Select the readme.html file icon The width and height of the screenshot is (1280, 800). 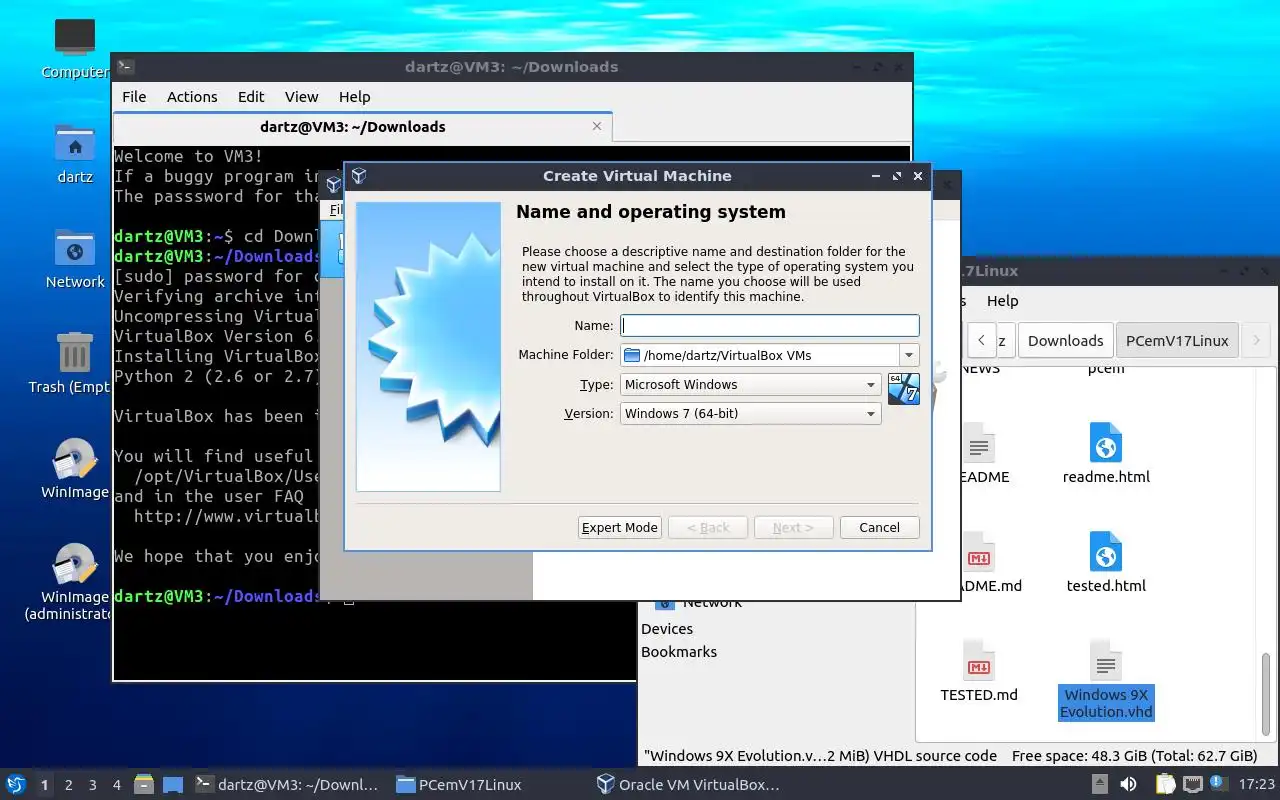(1106, 443)
